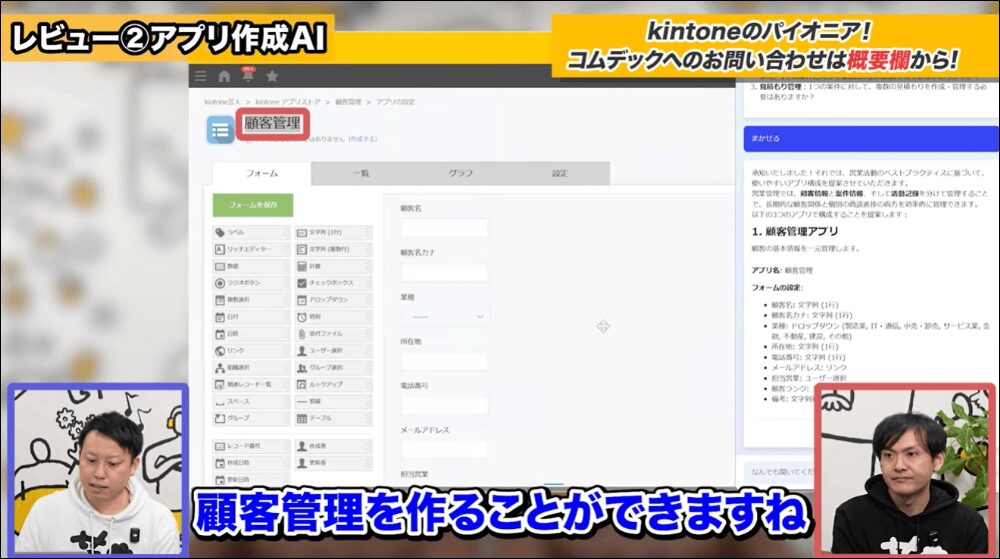Image resolution: width=1000 pixels, height=559 pixels.
Task: Select the チェックボックス field in palette
Action: tap(333, 283)
